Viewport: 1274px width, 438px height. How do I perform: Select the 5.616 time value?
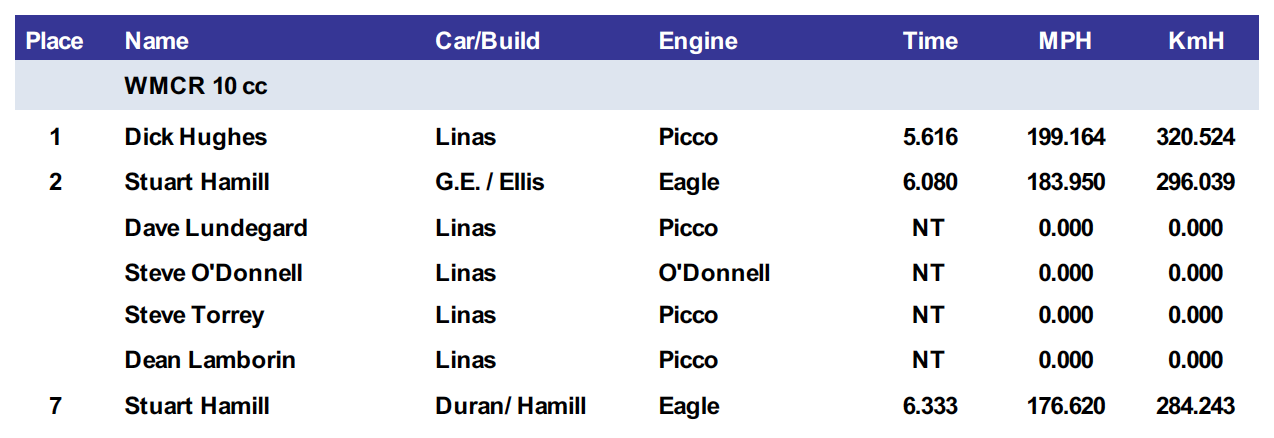(x=930, y=137)
